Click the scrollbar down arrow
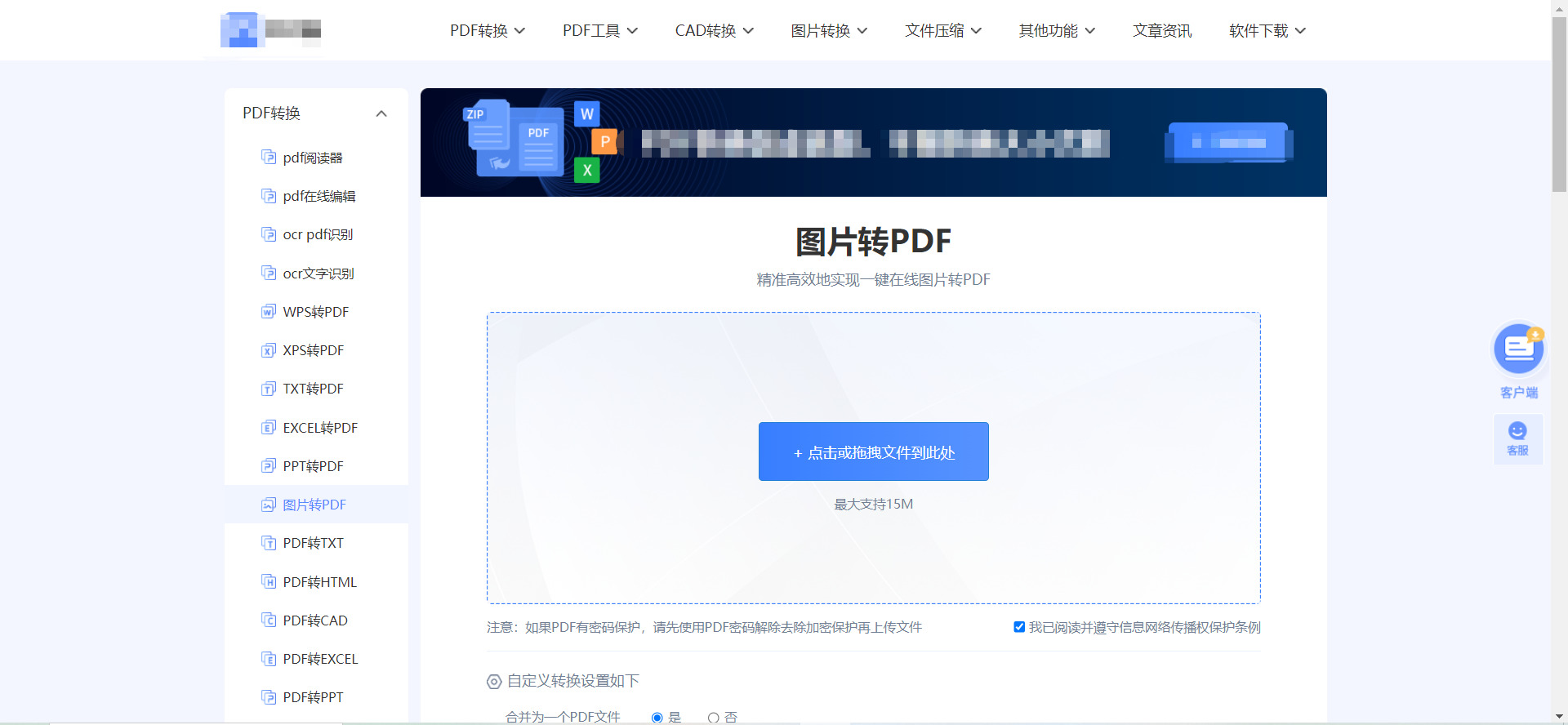Image resolution: width=1568 pixels, height=725 pixels. click(x=1559, y=717)
